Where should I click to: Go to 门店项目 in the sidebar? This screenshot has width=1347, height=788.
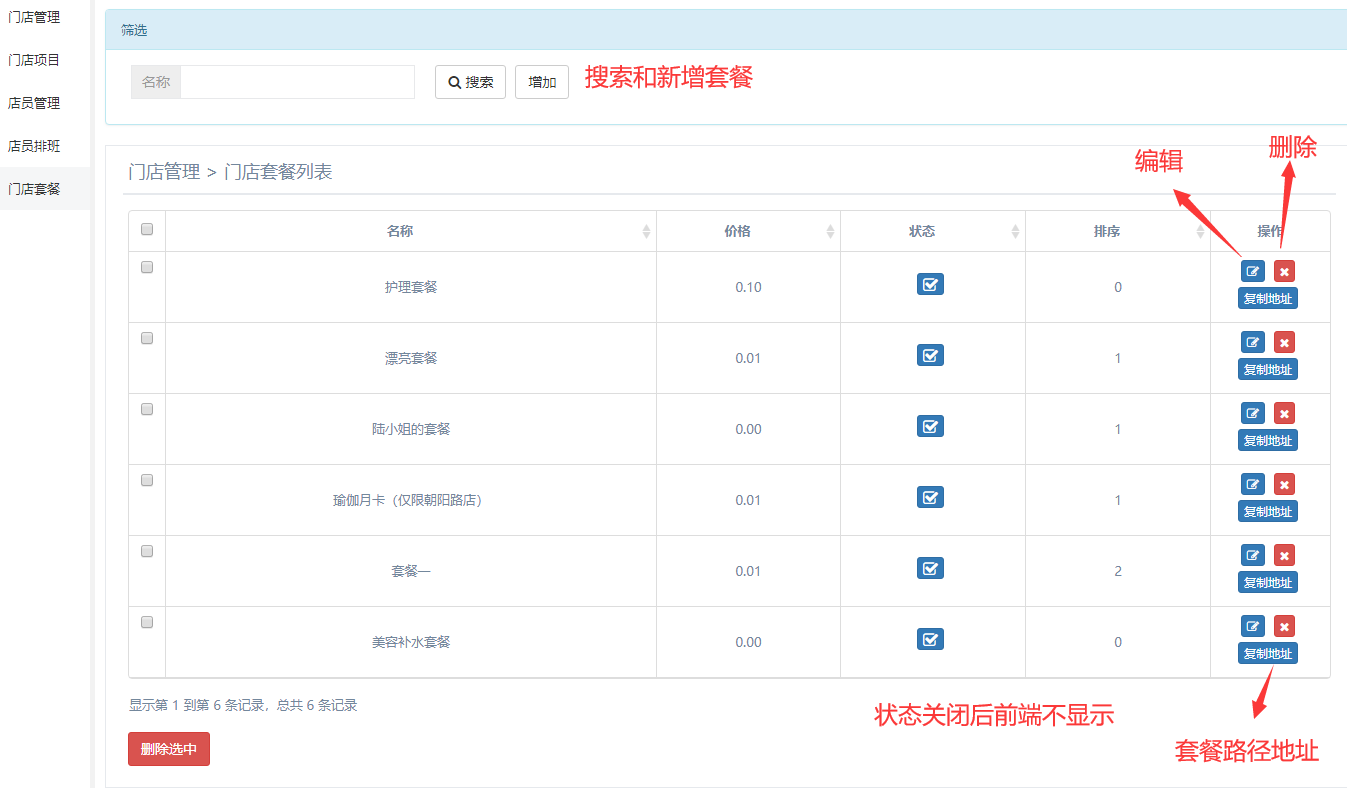pos(34,60)
